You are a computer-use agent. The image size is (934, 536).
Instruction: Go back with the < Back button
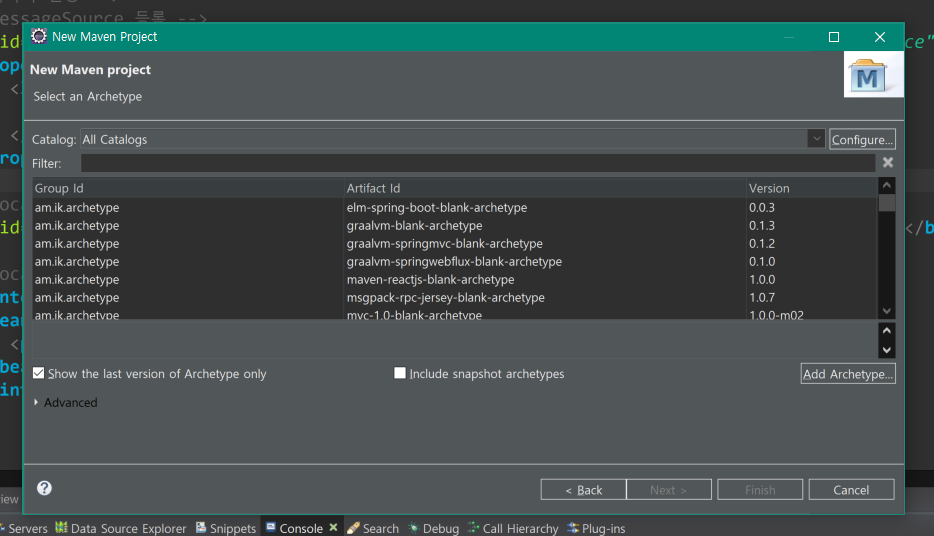tap(583, 490)
